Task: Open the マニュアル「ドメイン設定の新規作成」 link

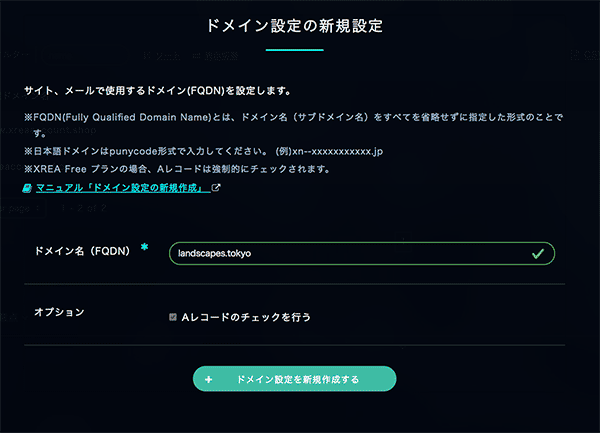Action: tap(123, 188)
